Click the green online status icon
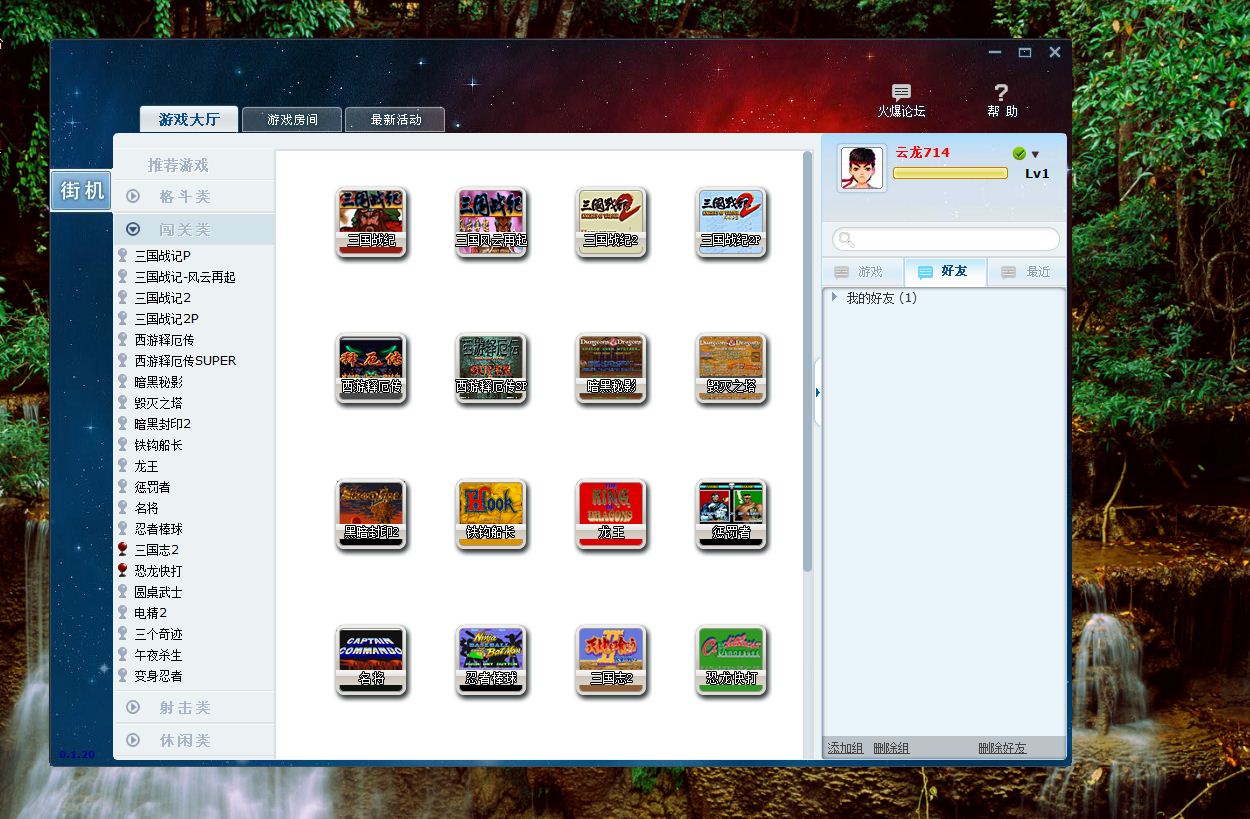 click(x=1019, y=154)
